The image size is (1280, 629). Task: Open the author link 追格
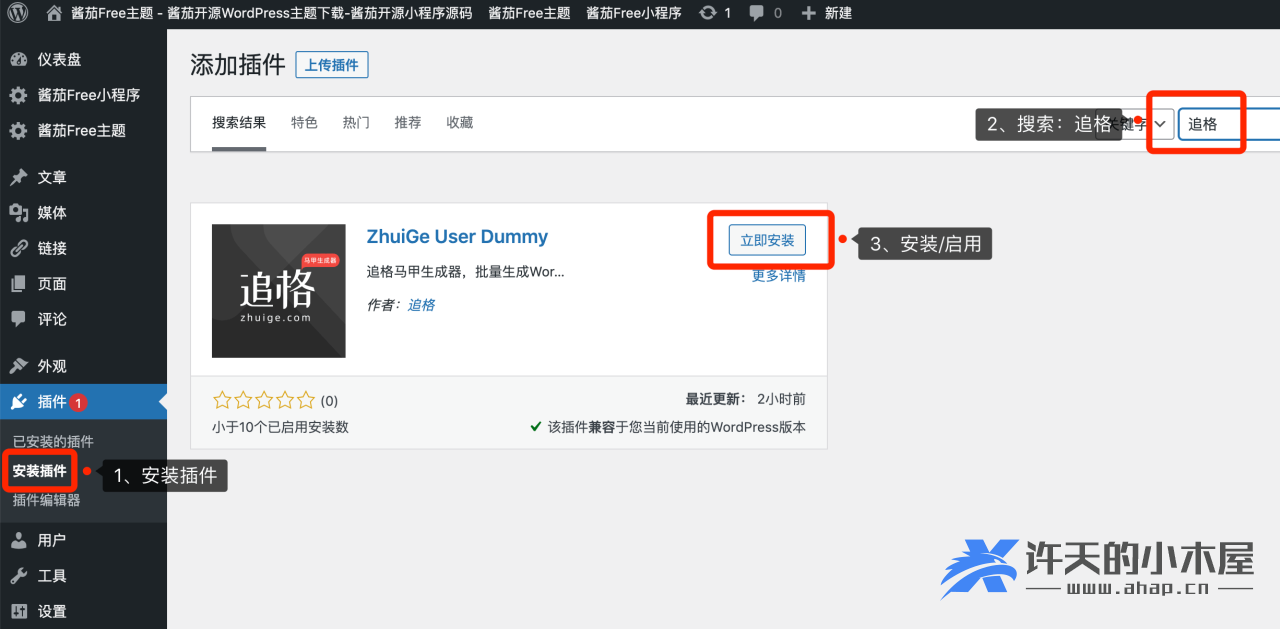[x=421, y=305]
